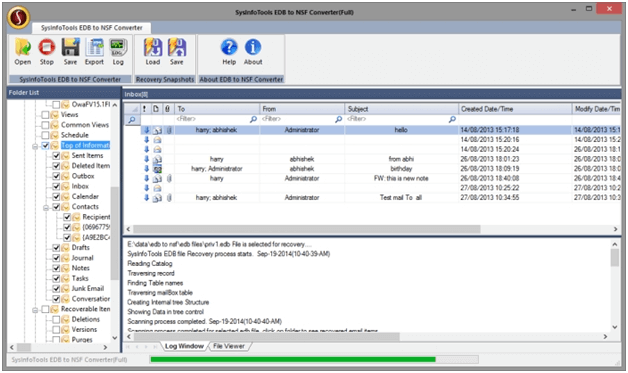This screenshot has width=628, height=373.
Task: Uncheck the Sent Items folder checkbox
Action: pos(56,155)
